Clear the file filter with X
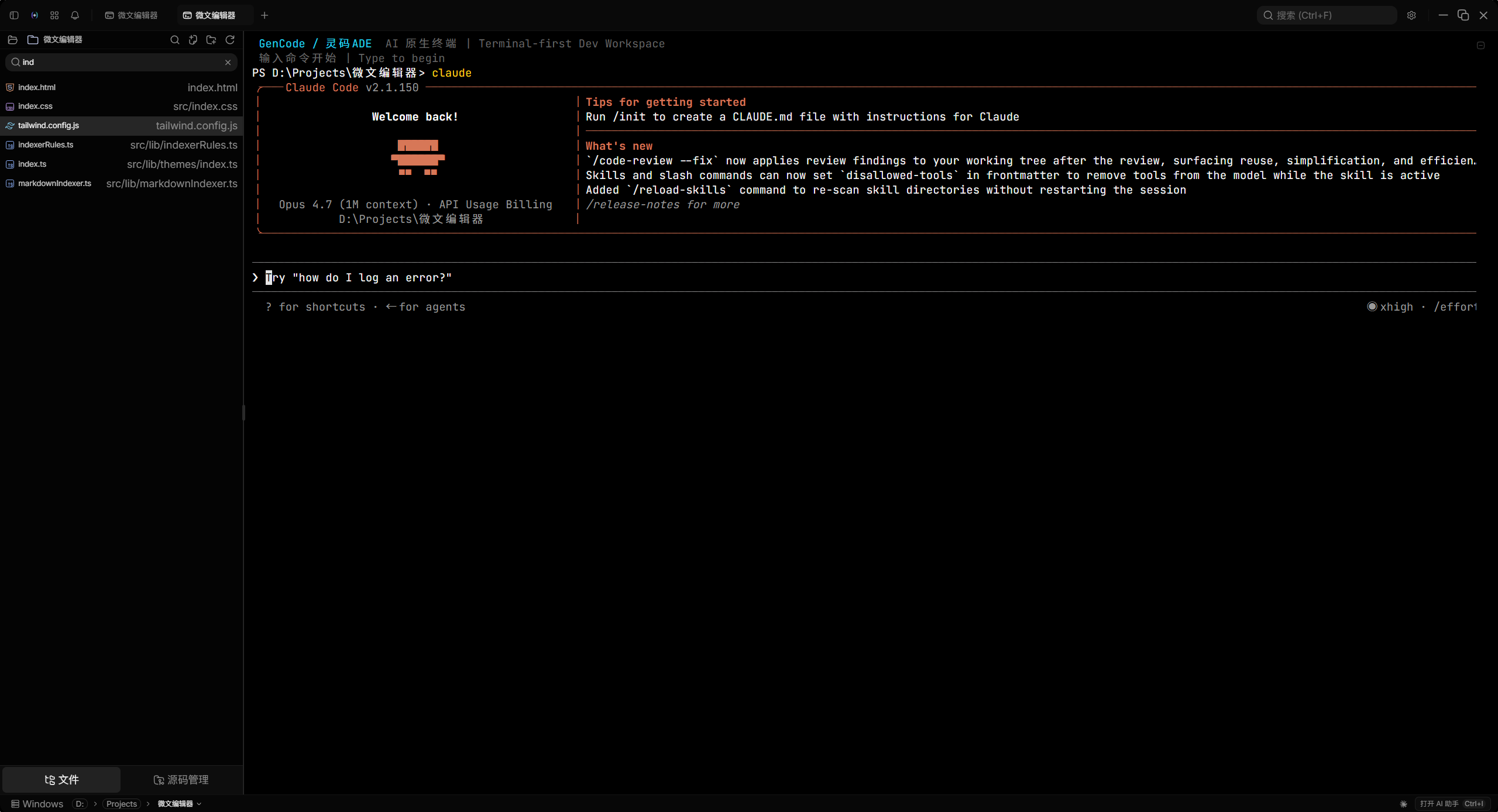 (228, 62)
